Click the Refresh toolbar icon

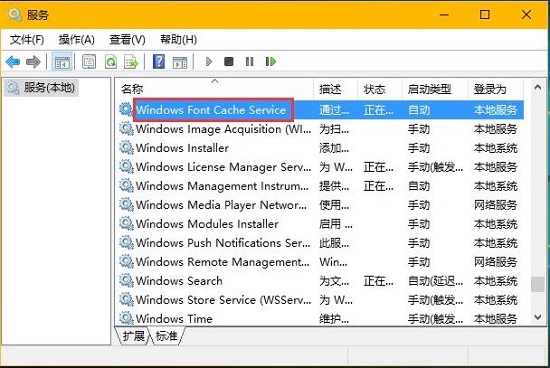point(111,62)
